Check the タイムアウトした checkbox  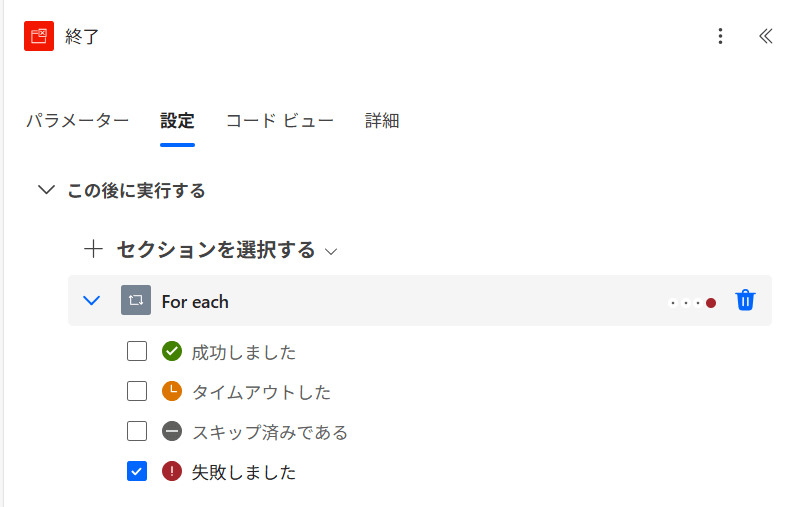[x=137, y=391]
